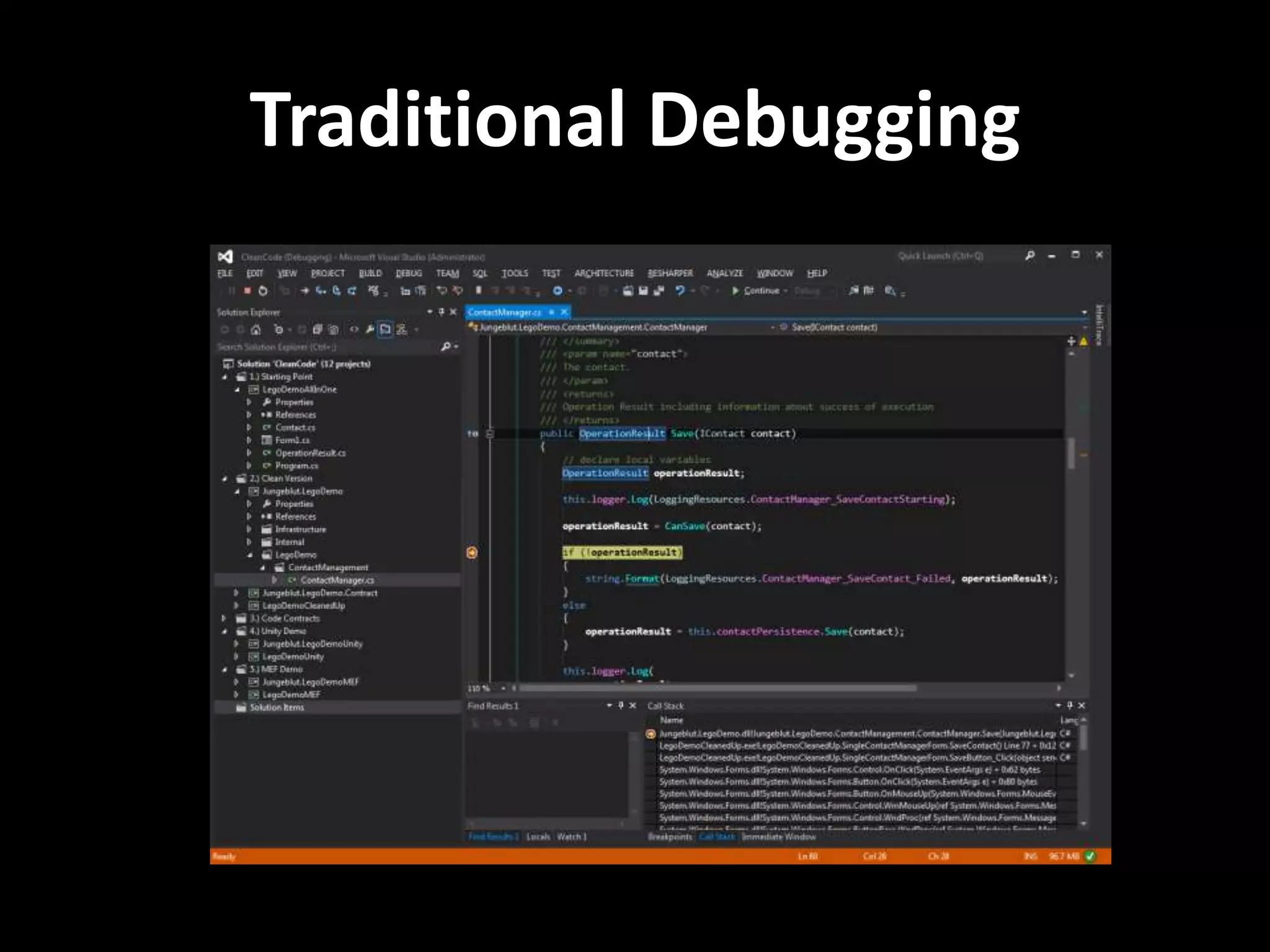Image resolution: width=1270 pixels, height=952 pixels.
Task: Collapse the '1.) Starting Point' folder
Action: click(x=224, y=377)
